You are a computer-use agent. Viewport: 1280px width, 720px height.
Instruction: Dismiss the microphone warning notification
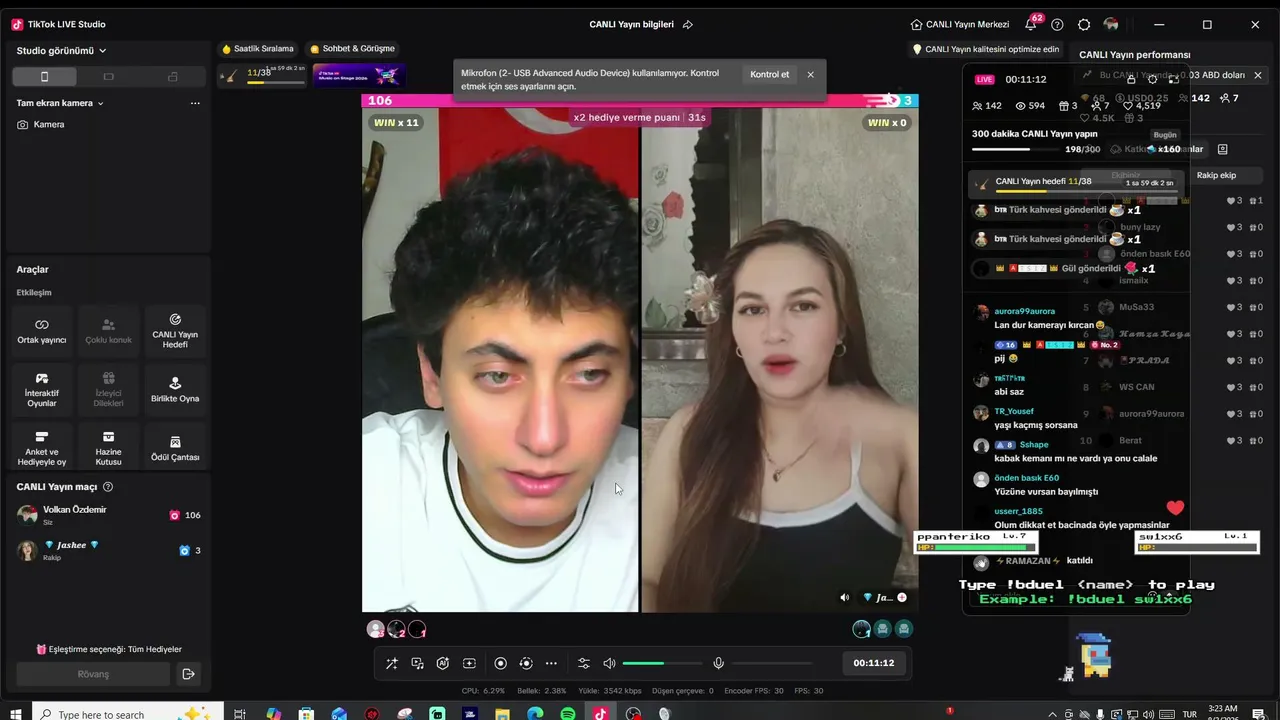(x=810, y=74)
